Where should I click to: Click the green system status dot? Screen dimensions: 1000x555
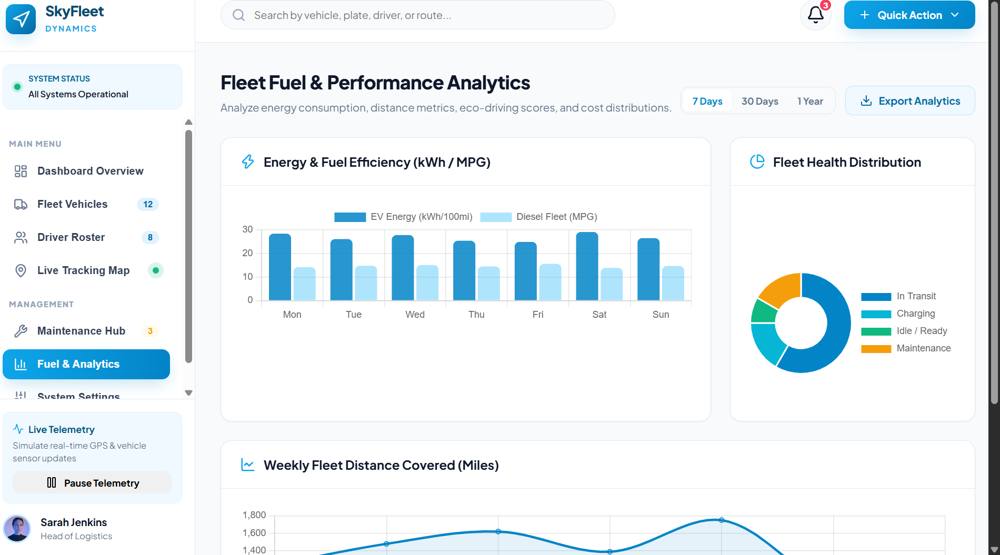pyautogui.click(x=17, y=87)
